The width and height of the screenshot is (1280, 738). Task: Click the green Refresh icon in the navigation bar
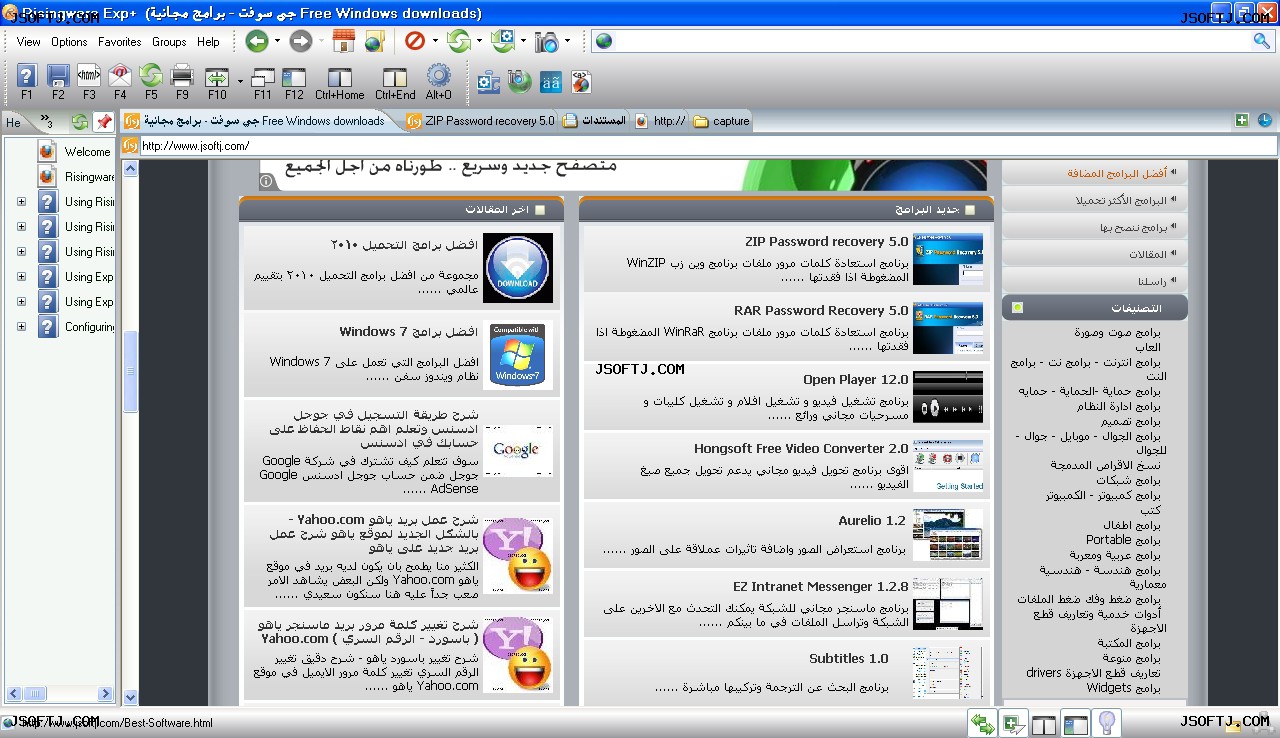pos(459,41)
